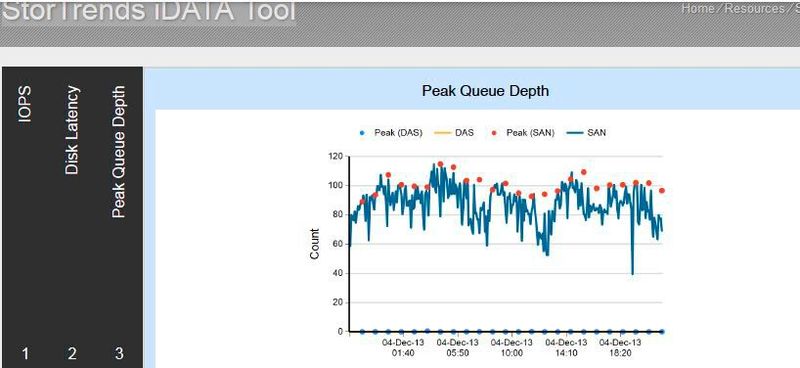Screen dimensions: 800x368
Task: Click the highest red Peak (SAN) point
Action: coord(440,164)
